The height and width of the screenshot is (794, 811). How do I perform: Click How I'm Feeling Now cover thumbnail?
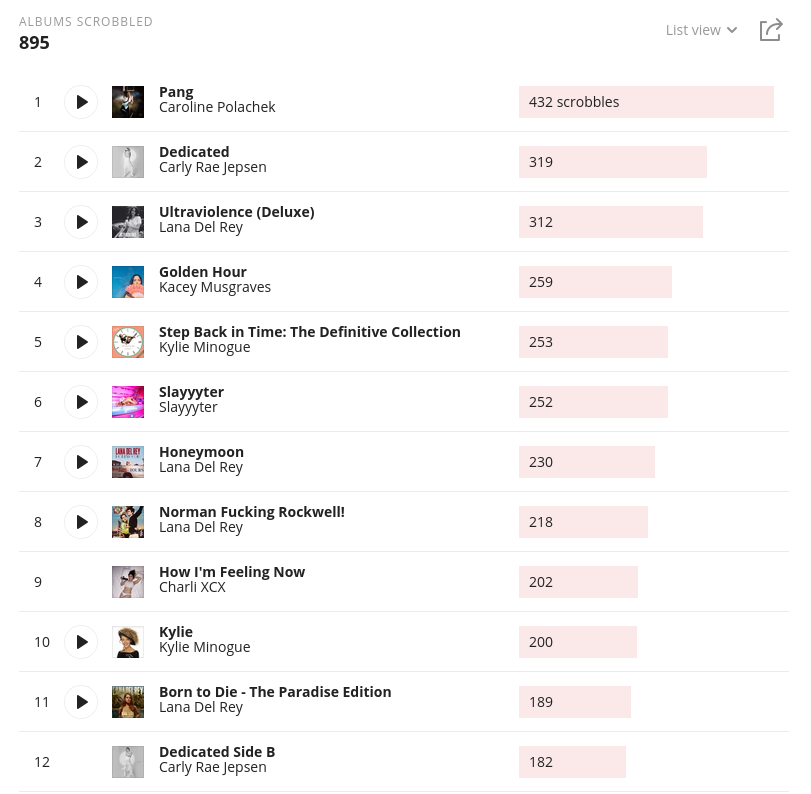128,582
